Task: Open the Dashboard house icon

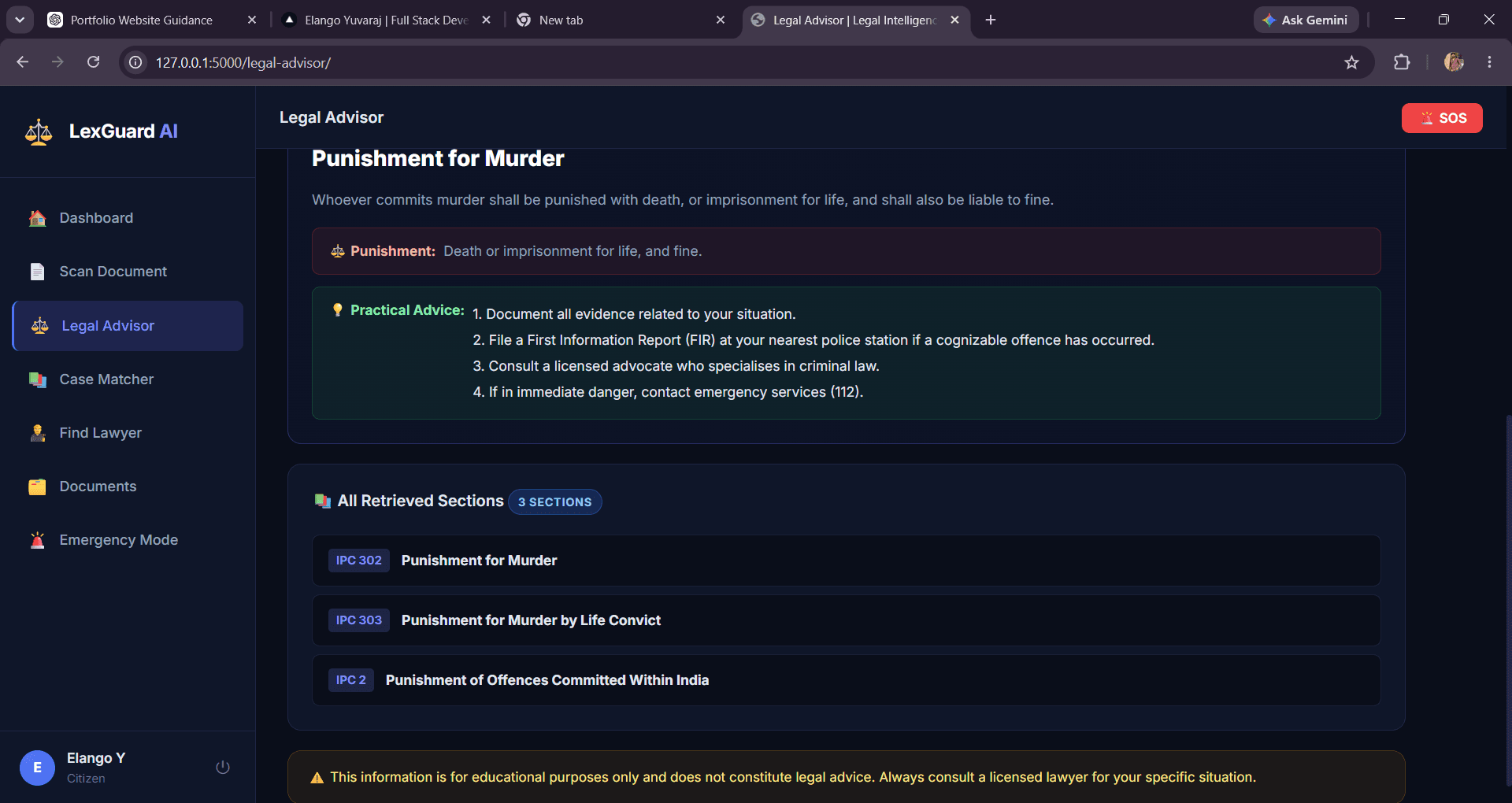Action: [x=37, y=218]
